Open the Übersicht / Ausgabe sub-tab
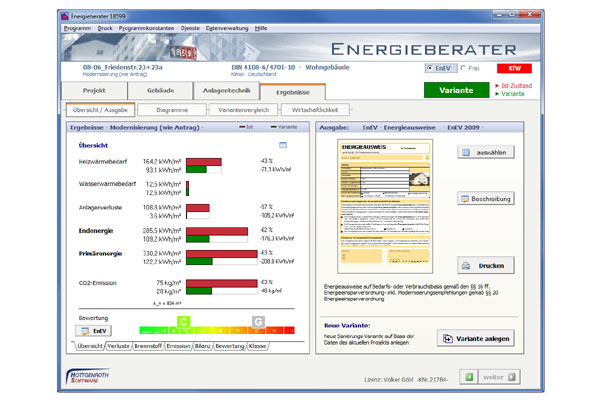Image resolution: width=600 pixels, height=400 pixels. [x=100, y=110]
